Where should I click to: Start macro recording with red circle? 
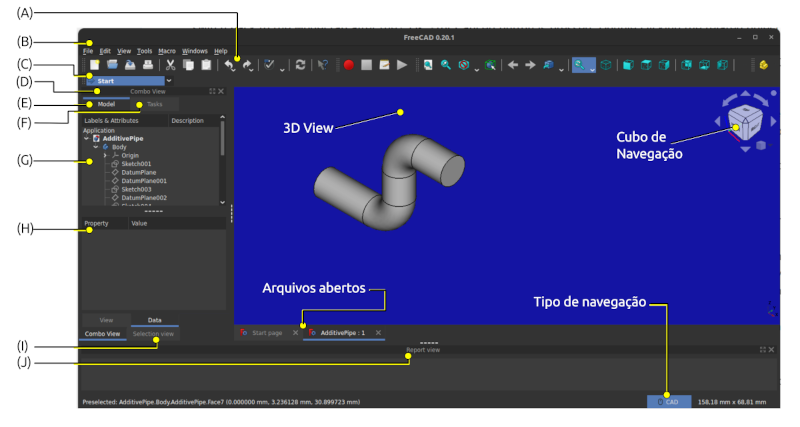coord(349,65)
